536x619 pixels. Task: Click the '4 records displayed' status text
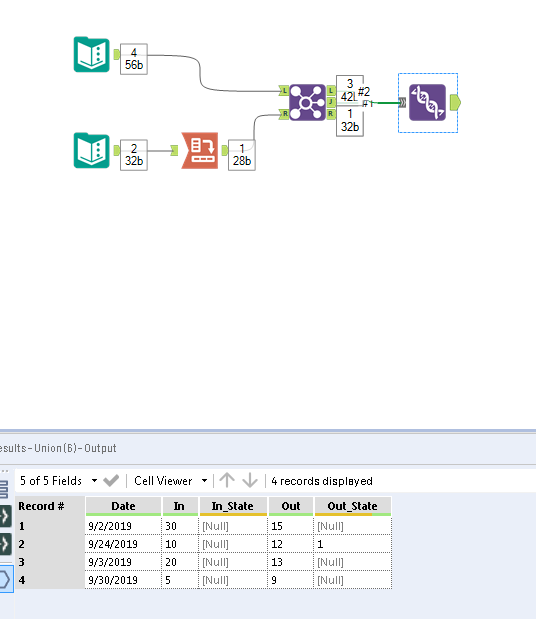(x=322, y=481)
